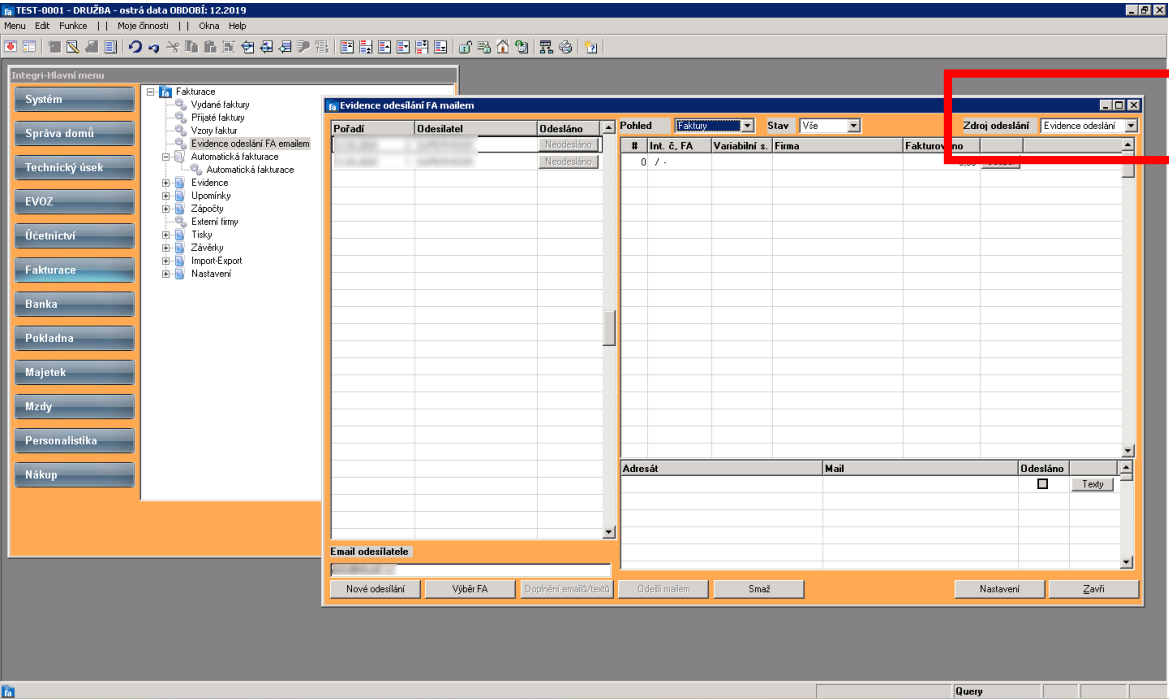
Task: Click the Pořadí list scrollbar thumb
Action: point(609,328)
